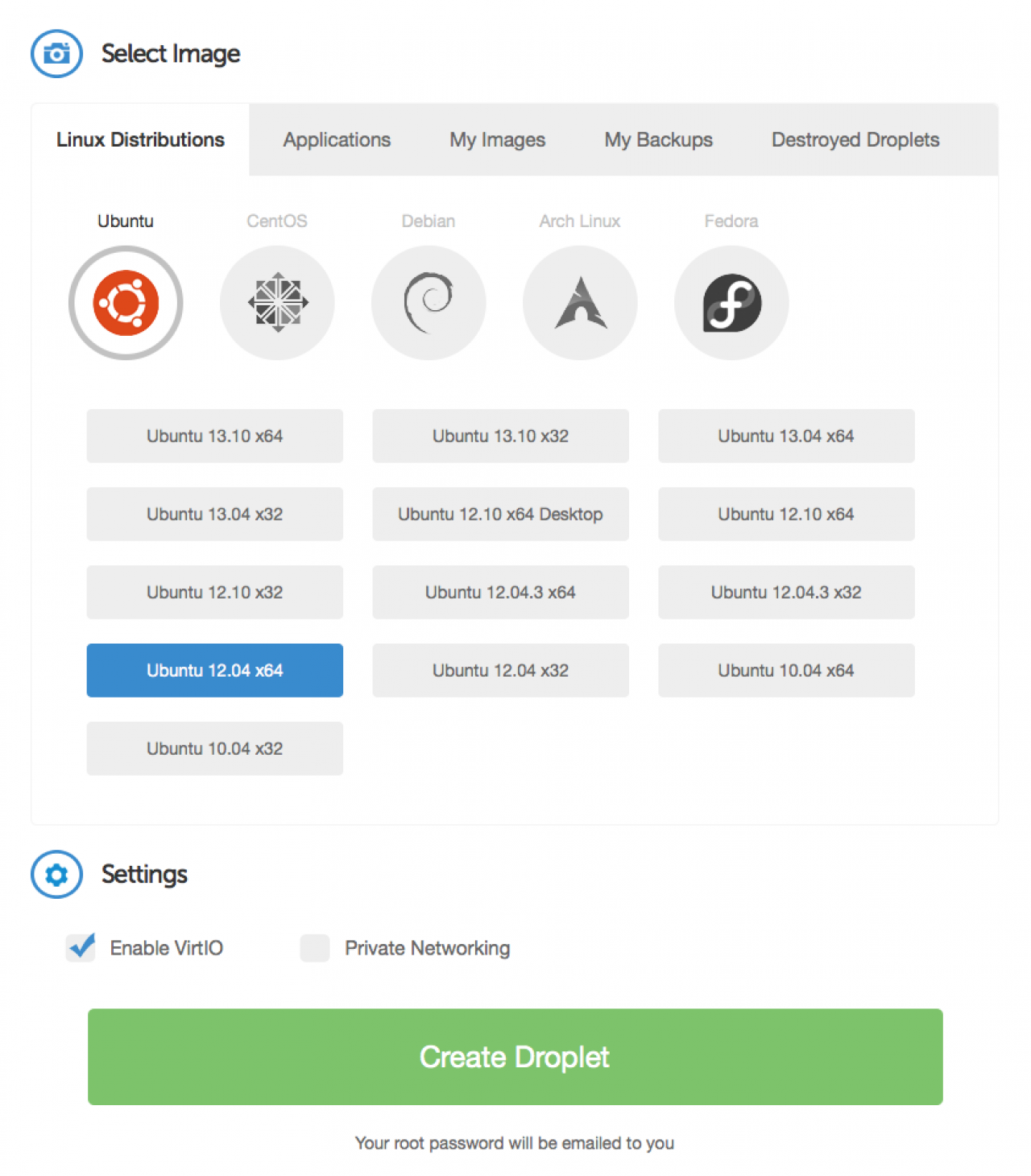Choose Ubuntu 10.04 x64 image
Screen dimensions: 1031x1176
786,670
